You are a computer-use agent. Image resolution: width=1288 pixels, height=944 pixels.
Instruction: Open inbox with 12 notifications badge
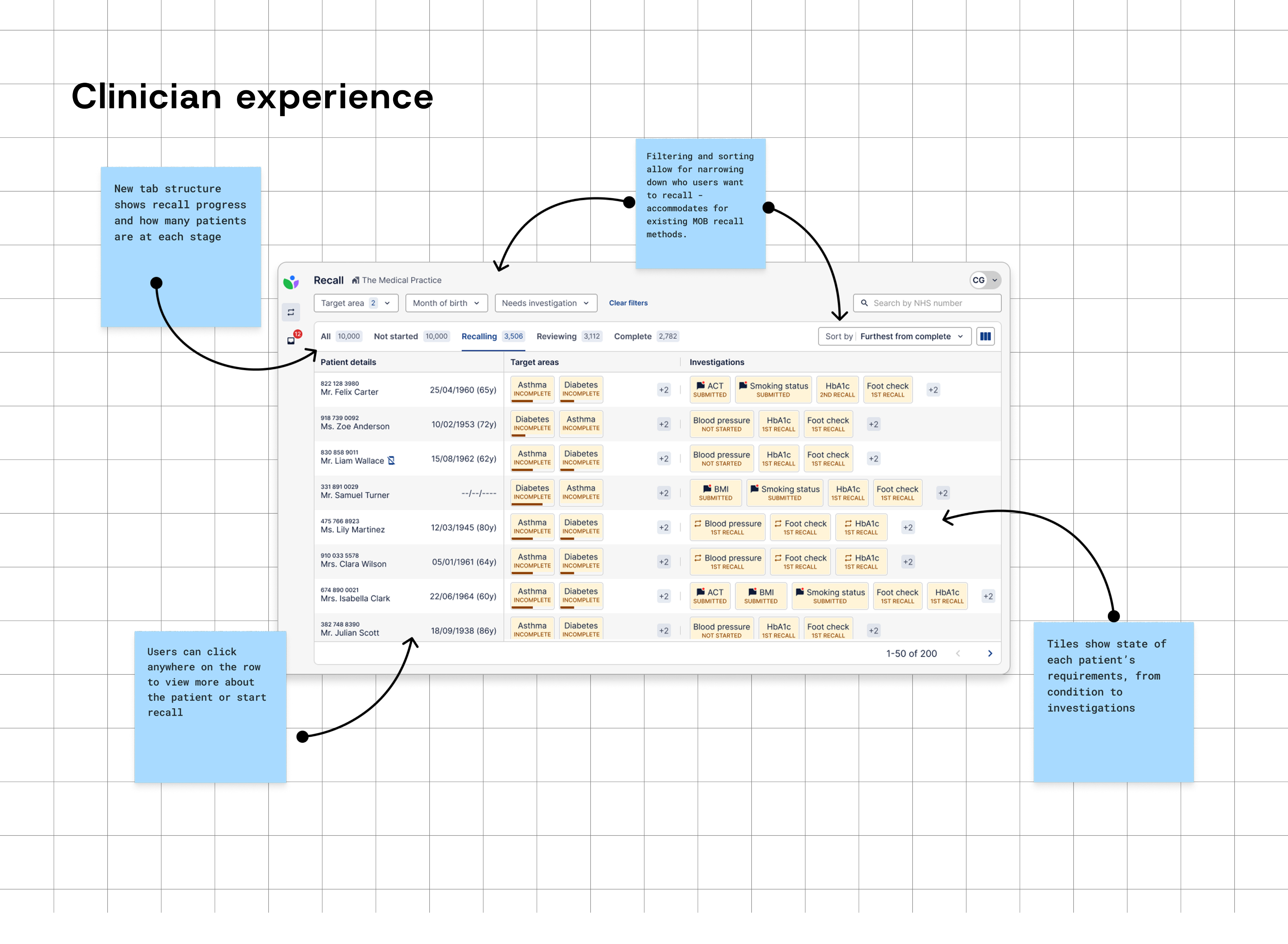point(291,340)
